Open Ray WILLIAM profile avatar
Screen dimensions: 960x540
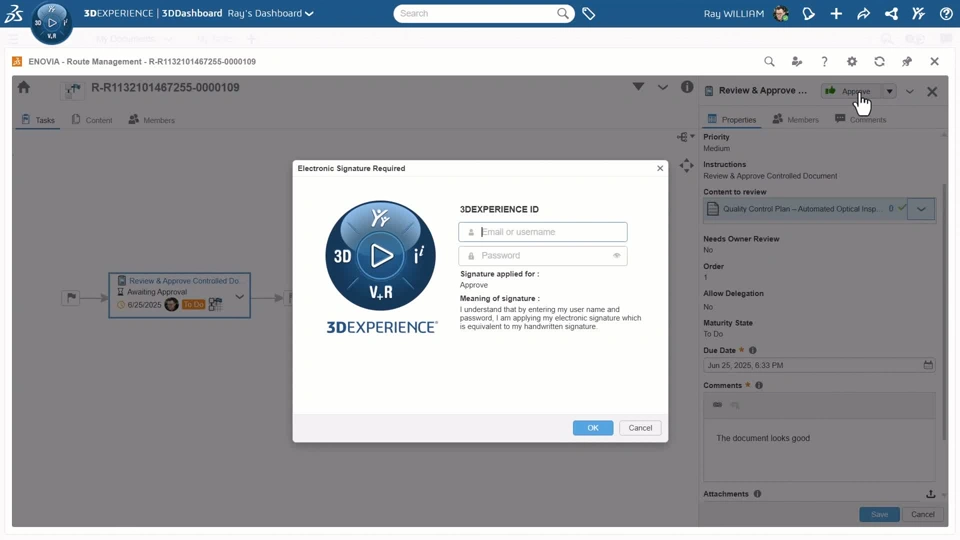781,13
